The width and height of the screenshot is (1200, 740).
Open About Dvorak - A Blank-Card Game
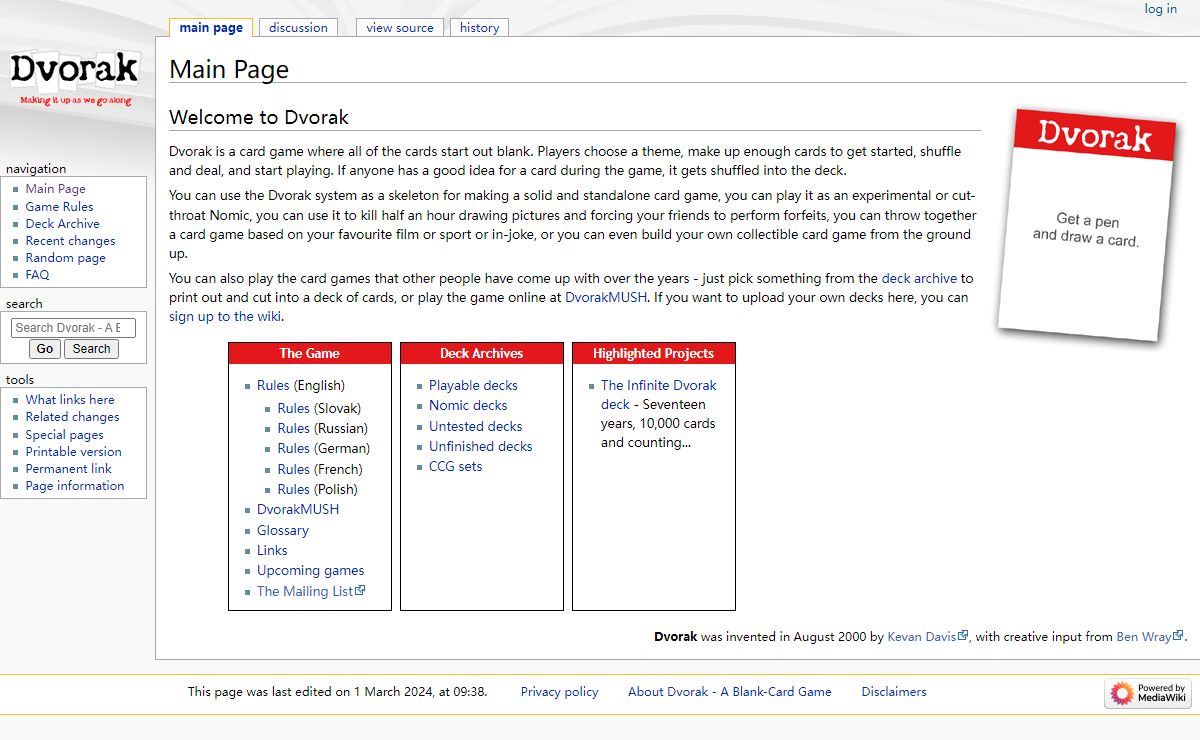pos(730,692)
